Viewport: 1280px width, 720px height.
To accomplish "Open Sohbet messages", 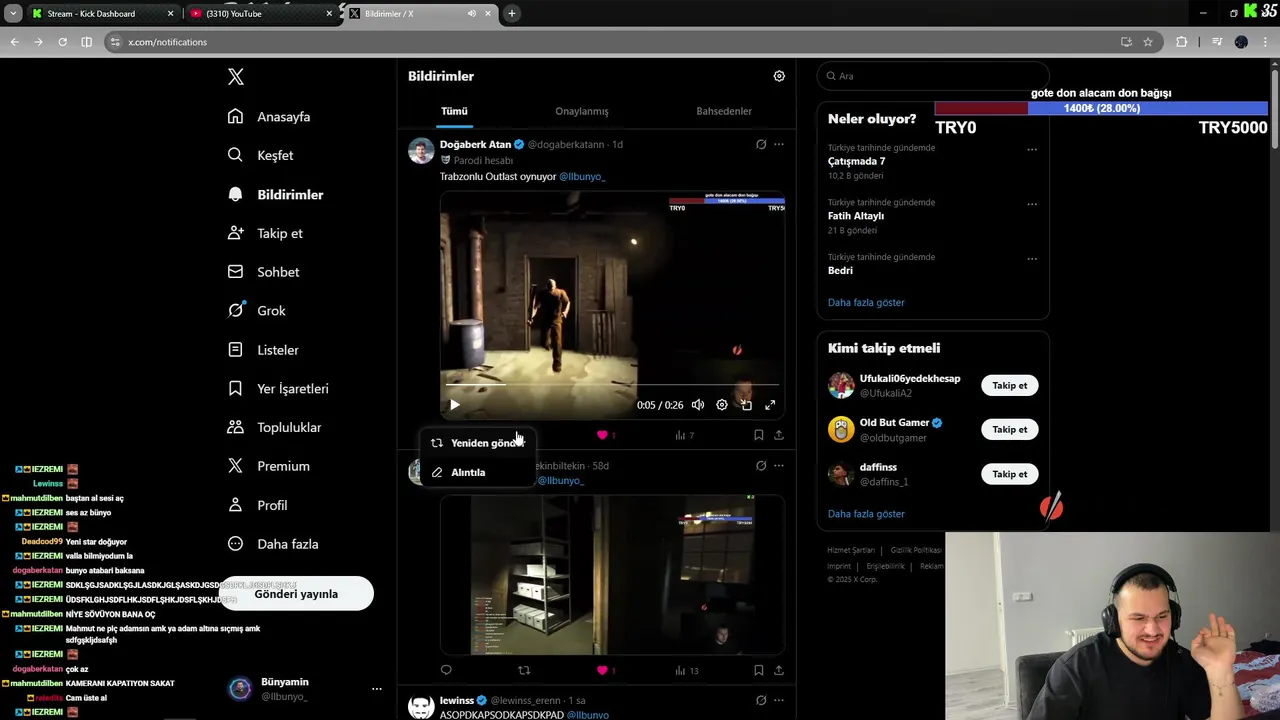I will pos(263,272).
